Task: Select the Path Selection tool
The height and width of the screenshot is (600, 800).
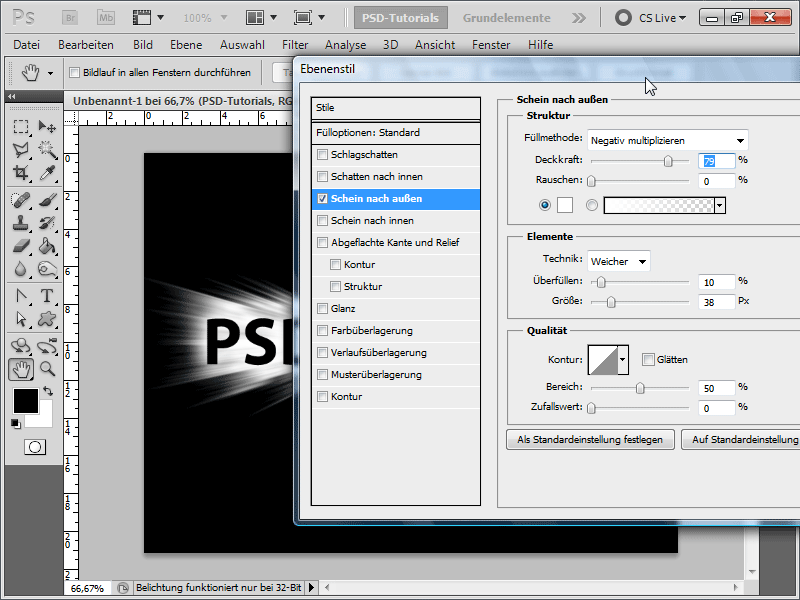Action: click(21, 319)
